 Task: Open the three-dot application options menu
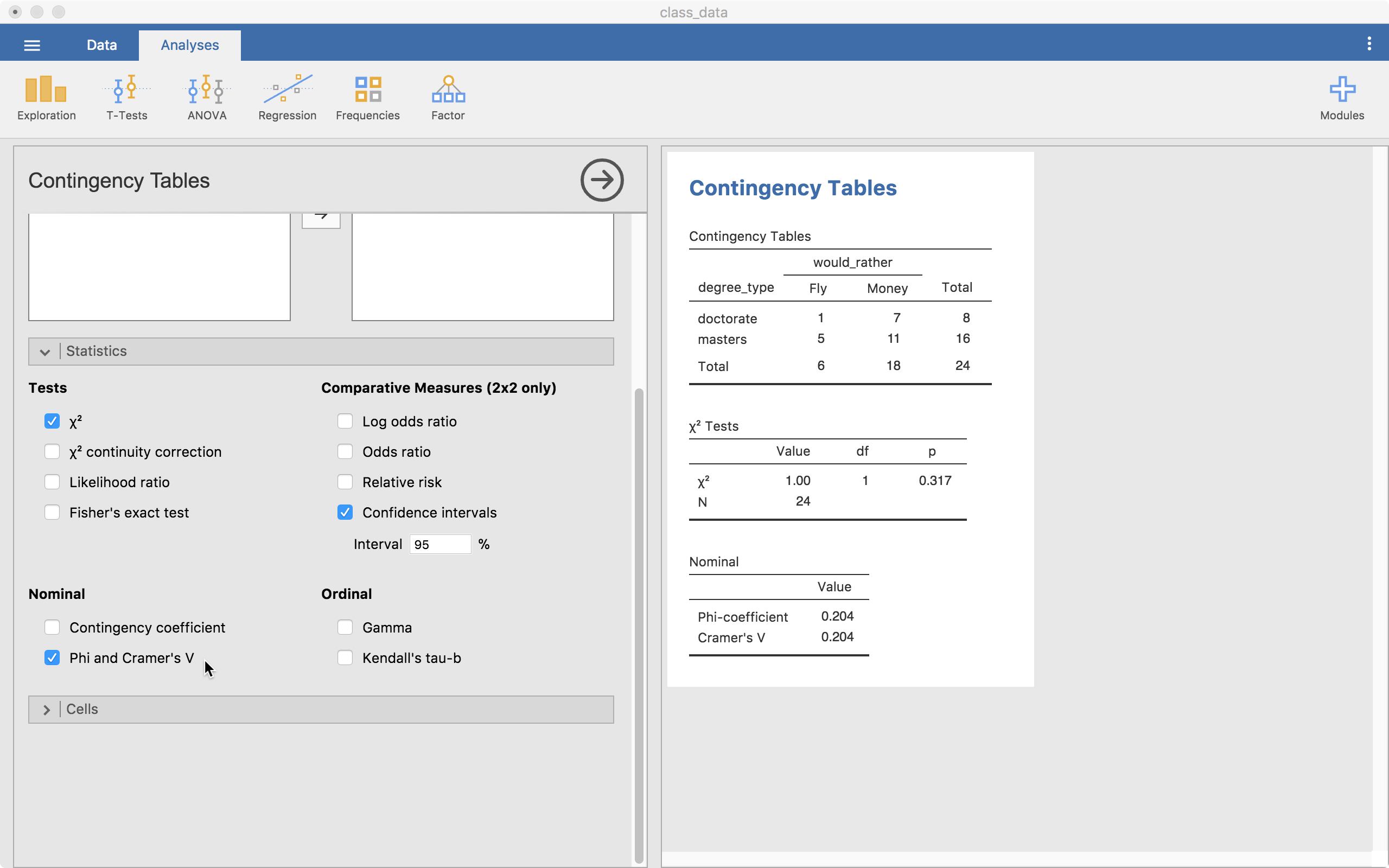click(1369, 43)
